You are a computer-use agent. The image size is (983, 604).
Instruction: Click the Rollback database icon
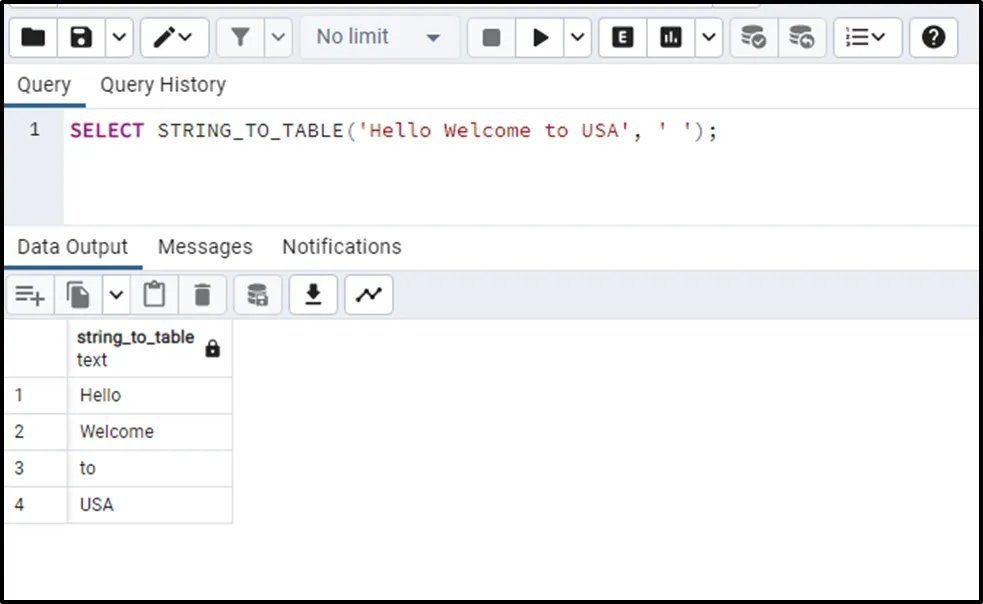pyautogui.click(x=801, y=37)
